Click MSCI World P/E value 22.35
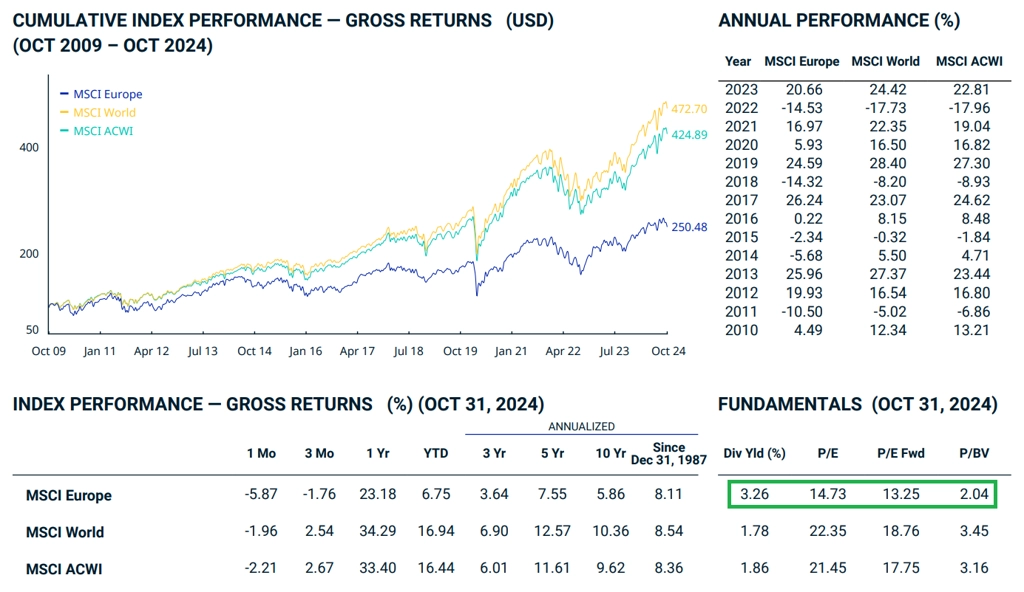 tap(827, 531)
